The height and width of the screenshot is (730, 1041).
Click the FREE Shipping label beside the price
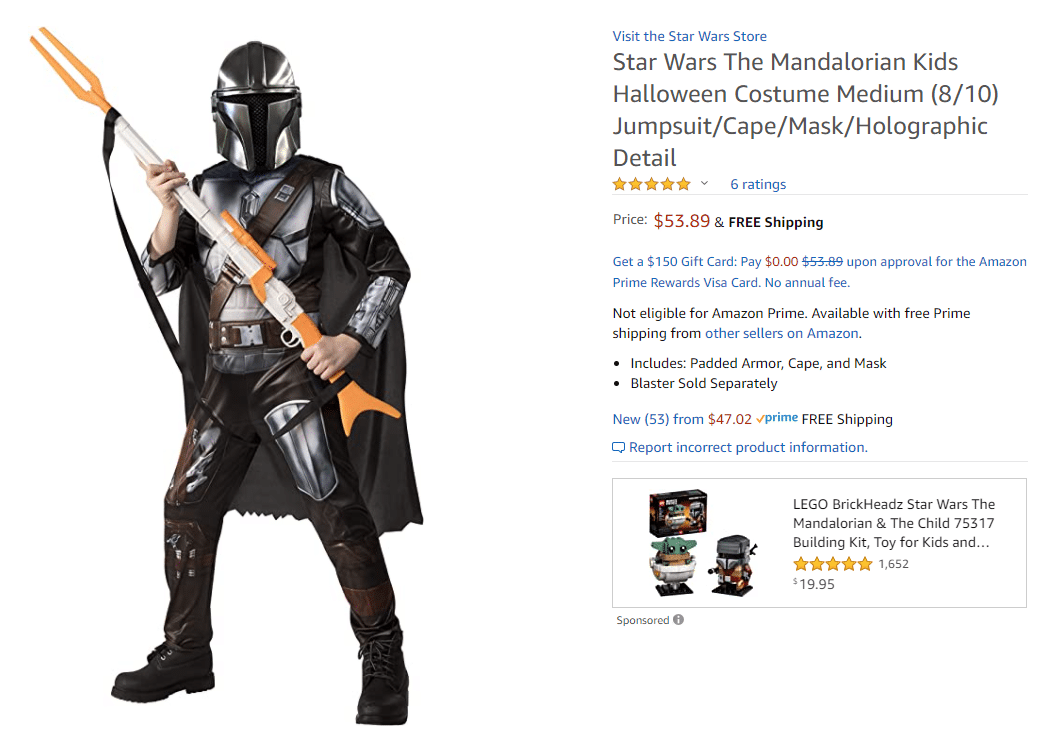pos(775,222)
